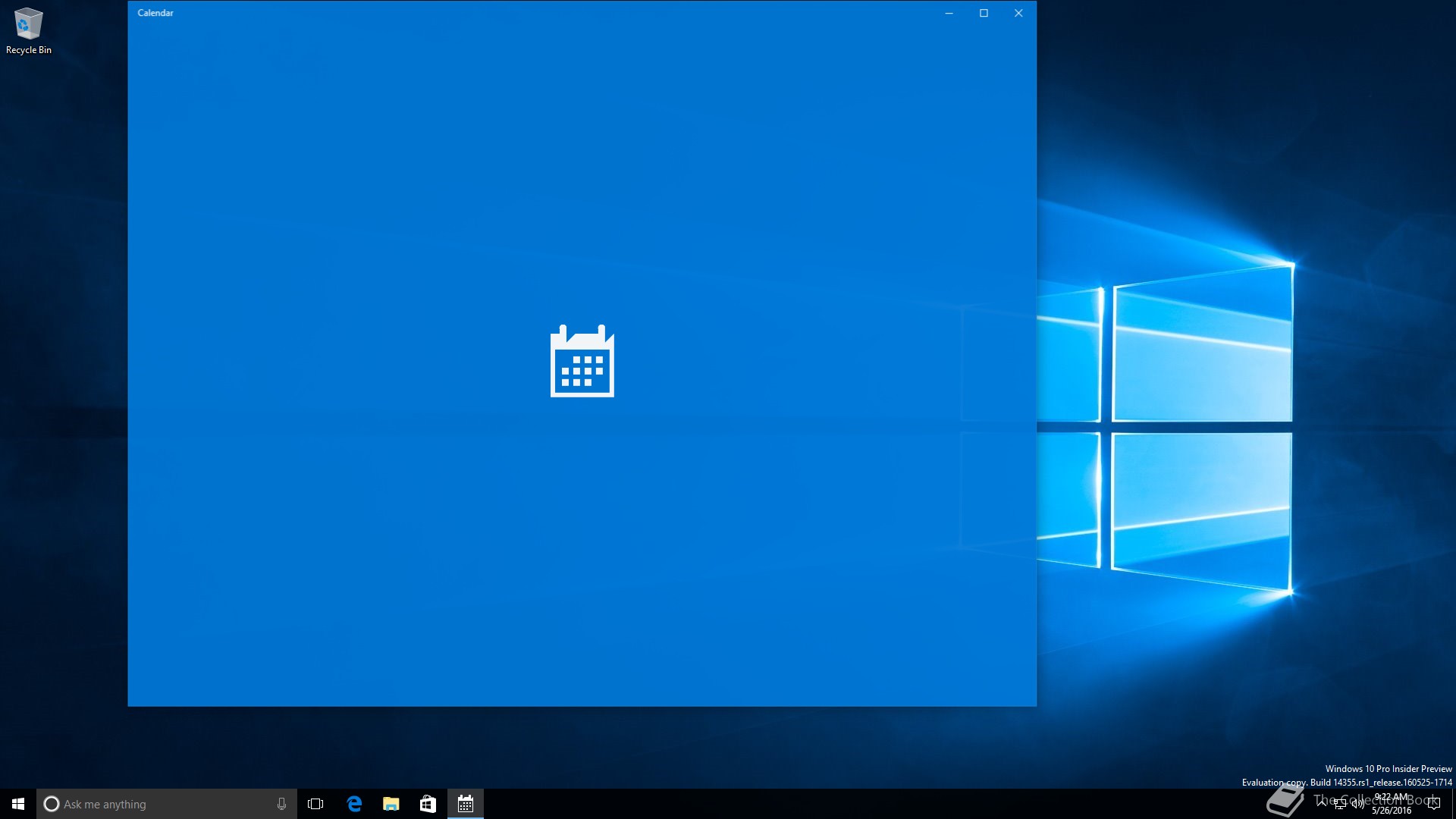Close the Calendar window
1456x819 pixels.
[1018, 13]
